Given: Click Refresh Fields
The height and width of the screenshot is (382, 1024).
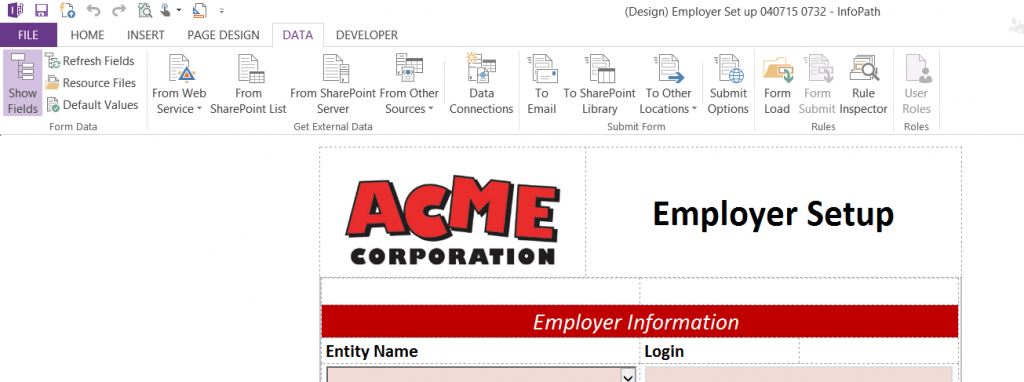Looking at the screenshot, I should click(x=90, y=61).
